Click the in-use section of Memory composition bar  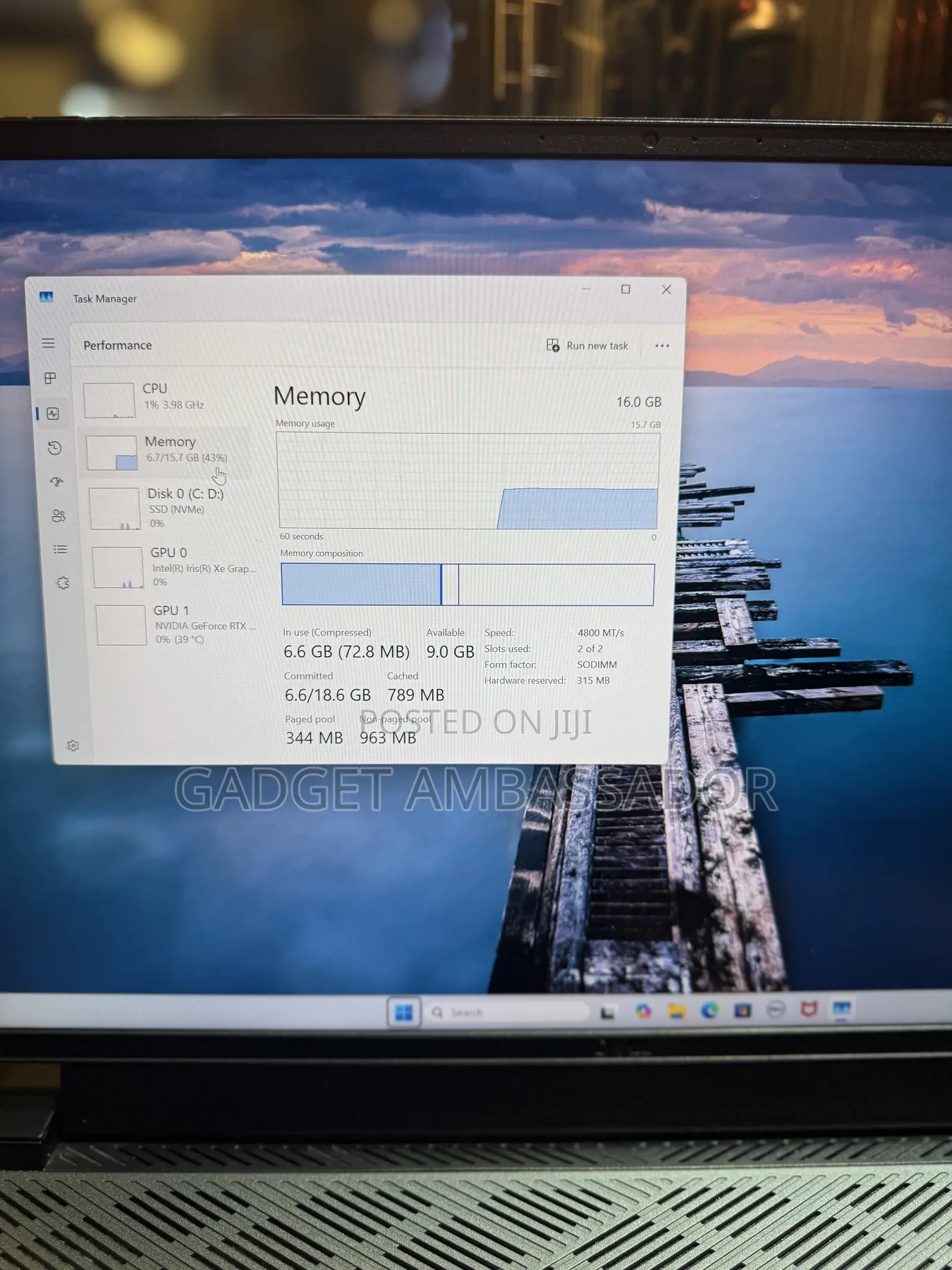point(361,584)
